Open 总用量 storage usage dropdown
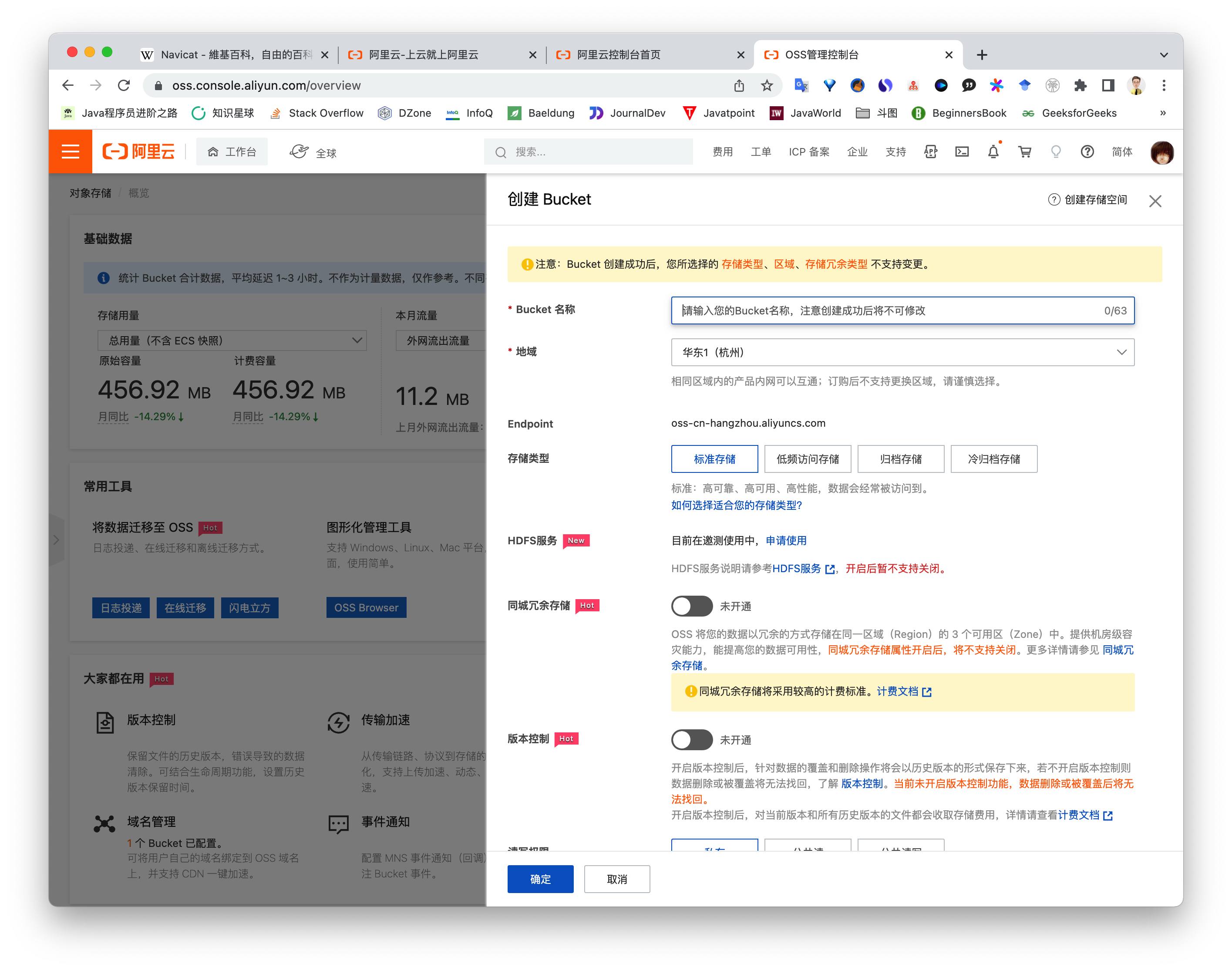The height and width of the screenshot is (971, 1232). (232, 341)
